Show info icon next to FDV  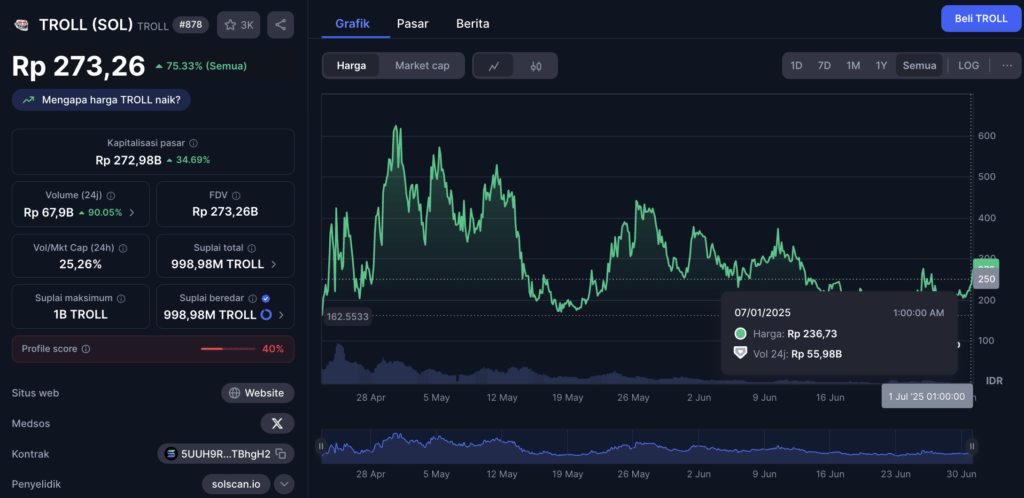point(236,195)
